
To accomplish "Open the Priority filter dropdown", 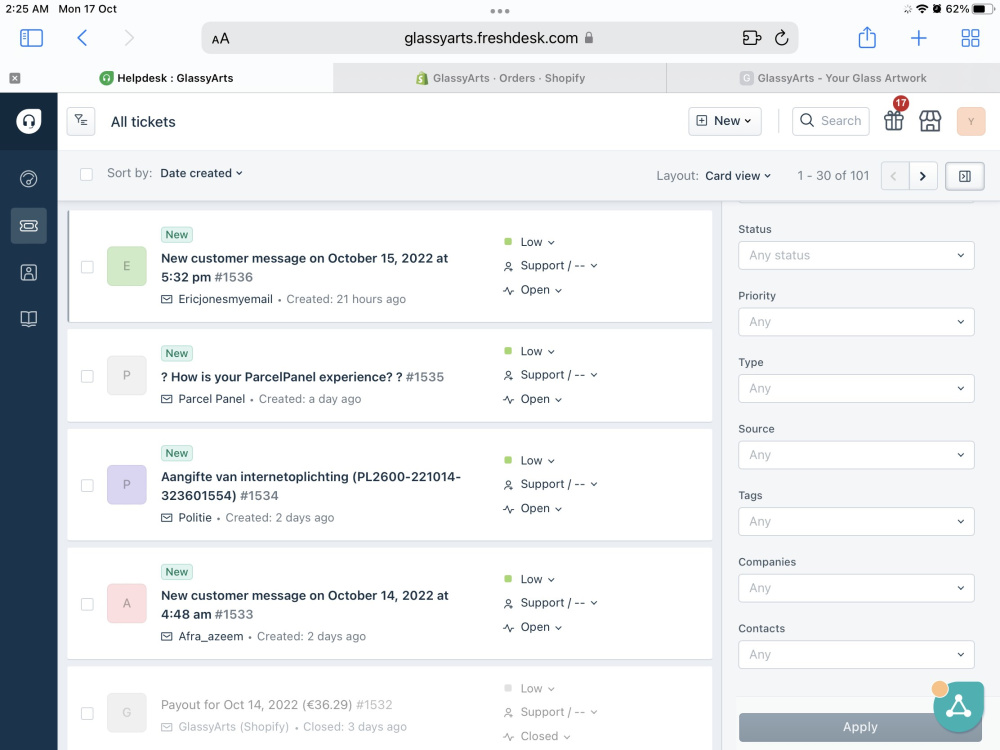I will coord(856,321).
